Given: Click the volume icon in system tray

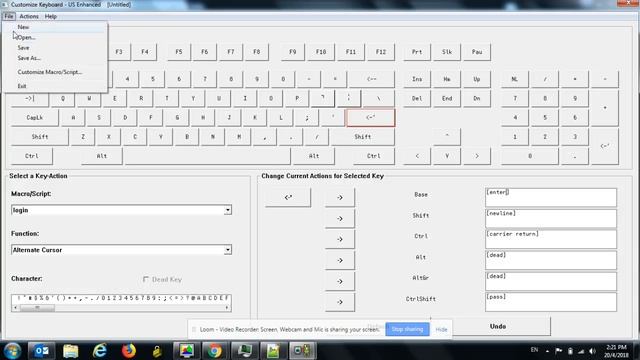Looking at the screenshot, I should [x=592, y=351].
